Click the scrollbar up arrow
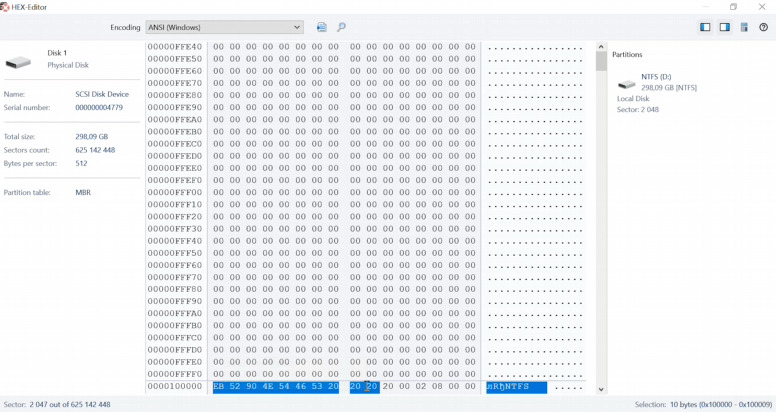This screenshot has height=412, width=776. point(601,47)
